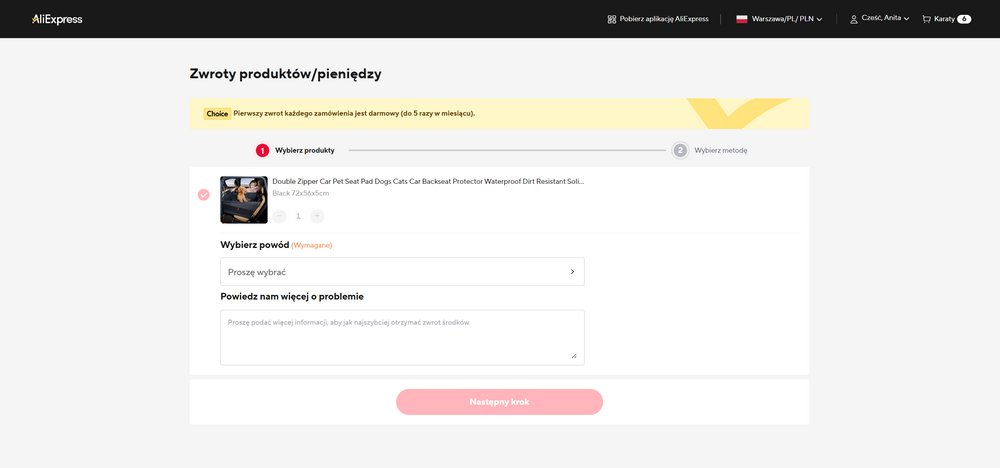Decrease the quantity with the minus button
The height and width of the screenshot is (468, 1000).
point(279,216)
